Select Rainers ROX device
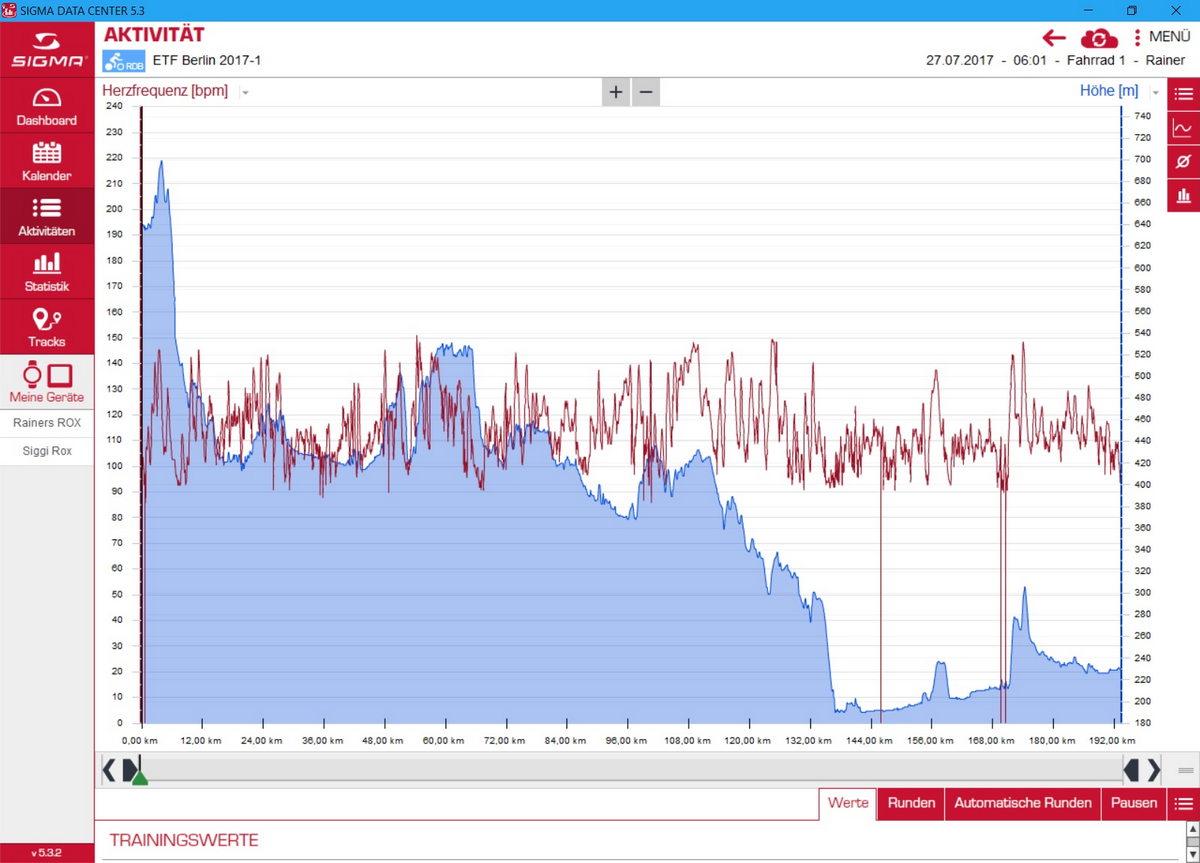 point(47,423)
